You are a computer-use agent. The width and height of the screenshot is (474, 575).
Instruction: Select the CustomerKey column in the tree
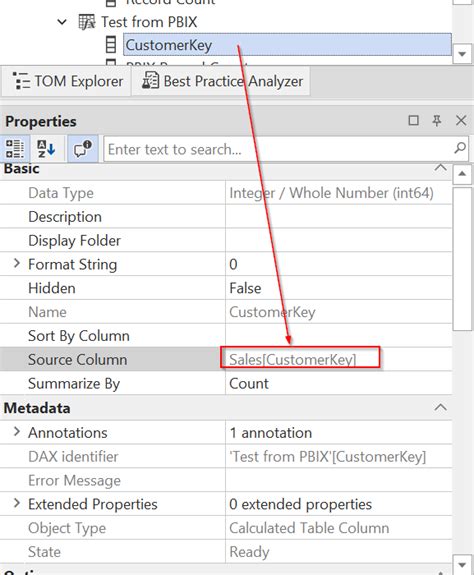(287, 45)
